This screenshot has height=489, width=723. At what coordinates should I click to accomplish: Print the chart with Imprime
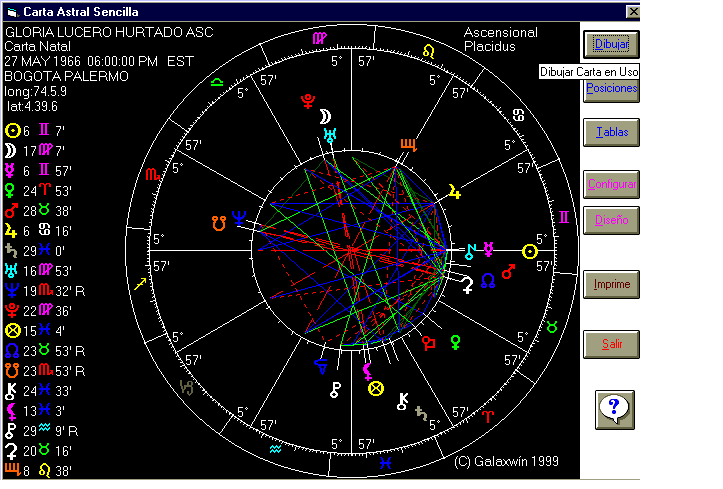(611, 284)
